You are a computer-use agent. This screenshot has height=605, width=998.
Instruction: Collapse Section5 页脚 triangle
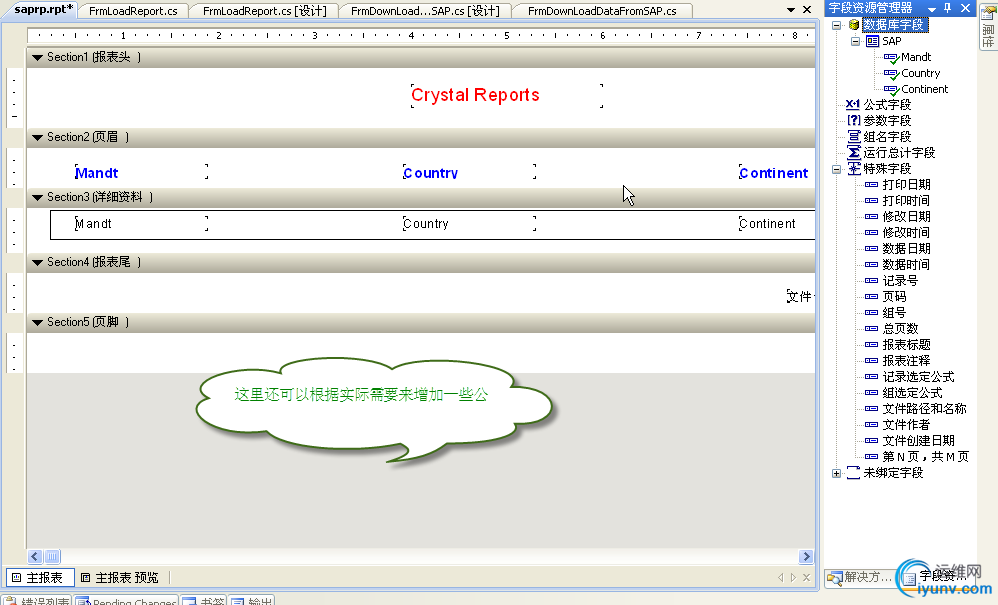38,323
